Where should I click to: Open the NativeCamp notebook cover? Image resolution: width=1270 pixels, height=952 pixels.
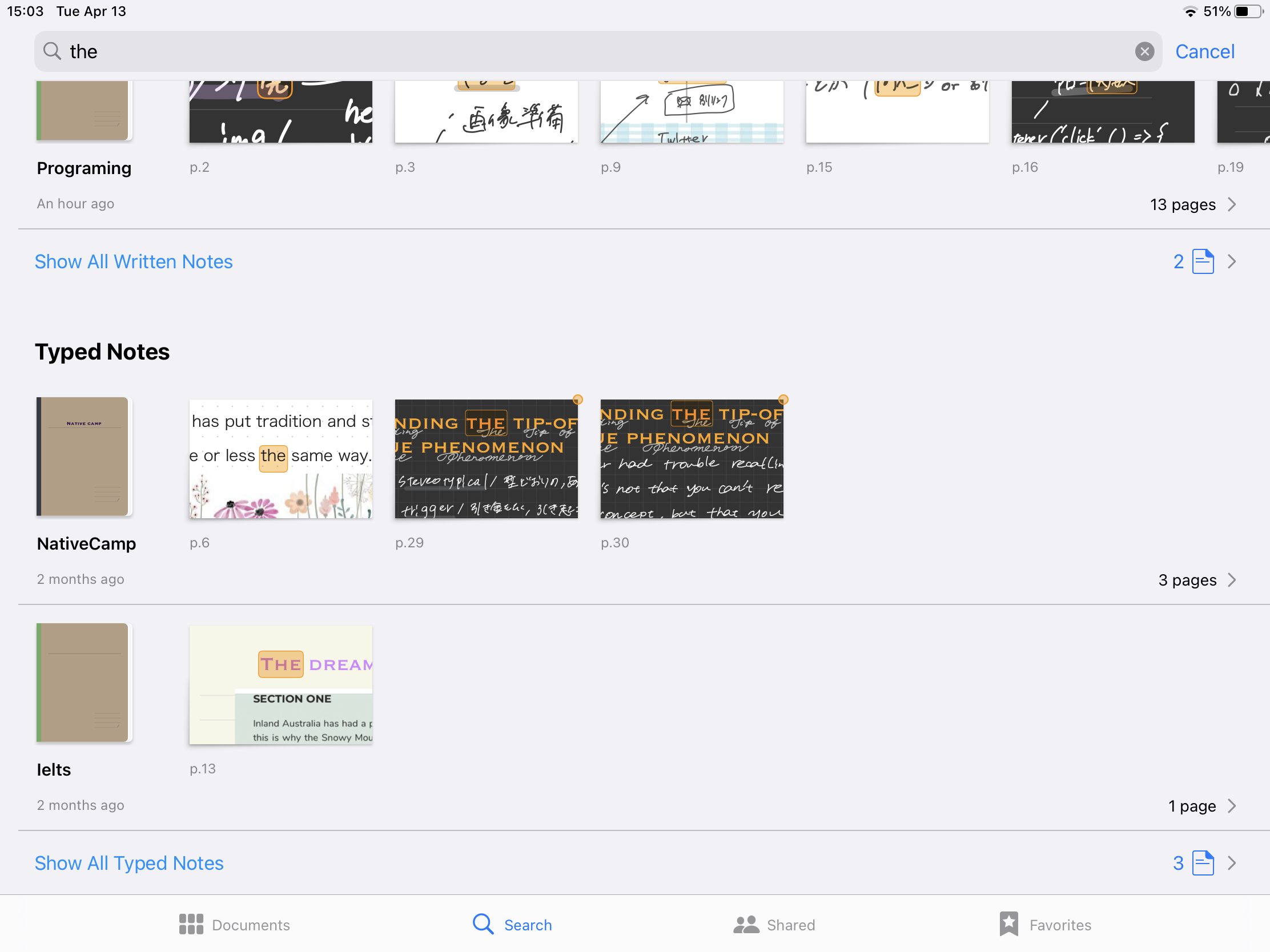(84, 457)
